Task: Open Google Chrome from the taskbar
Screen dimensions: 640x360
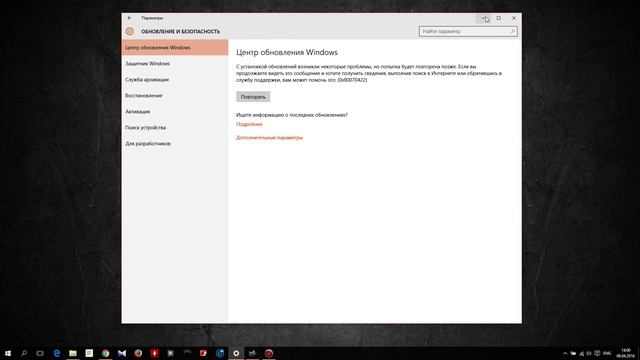Action: [106, 353]
